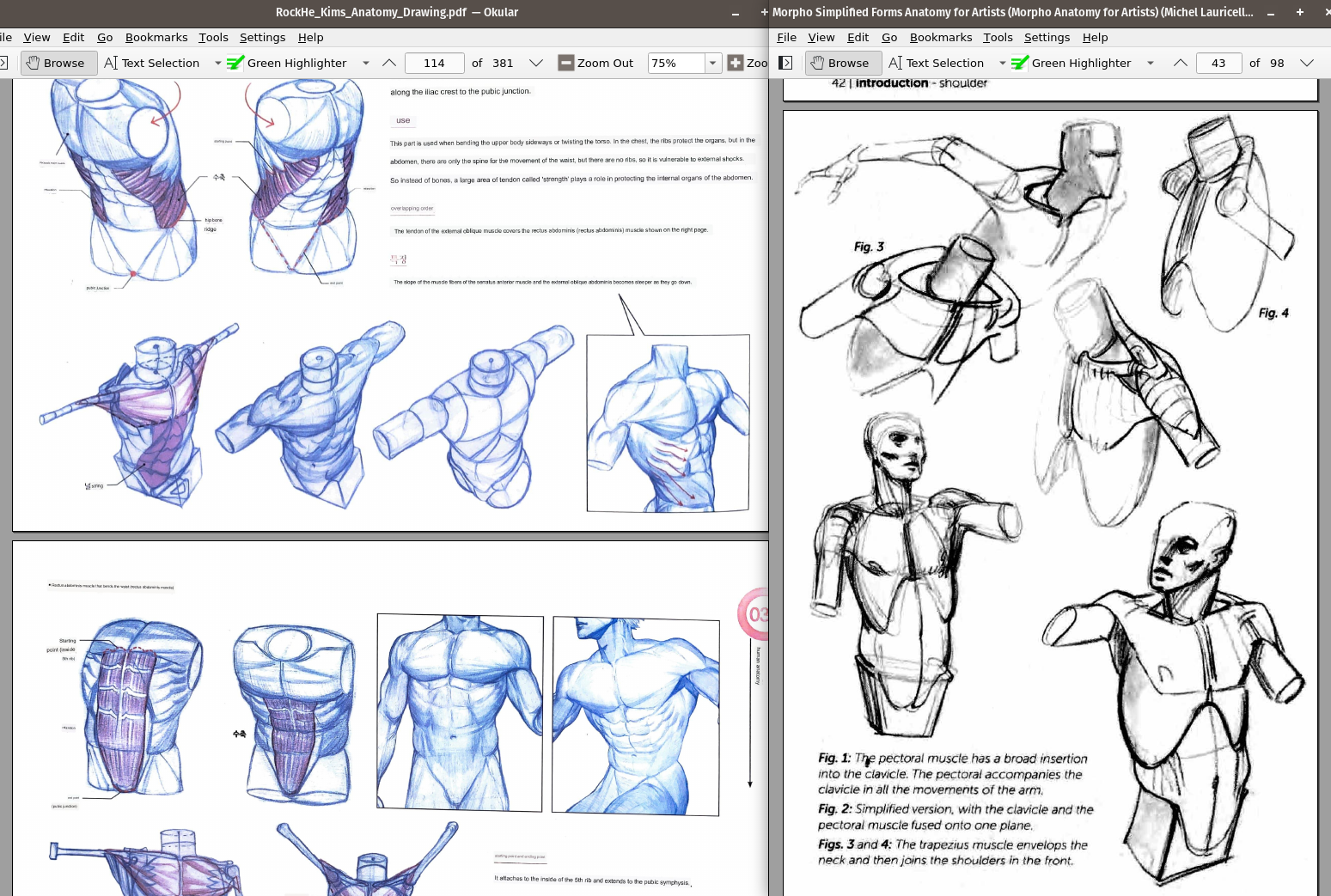Go to previous page in right window
The image size is (1331, 896).
coord(1181,63)
